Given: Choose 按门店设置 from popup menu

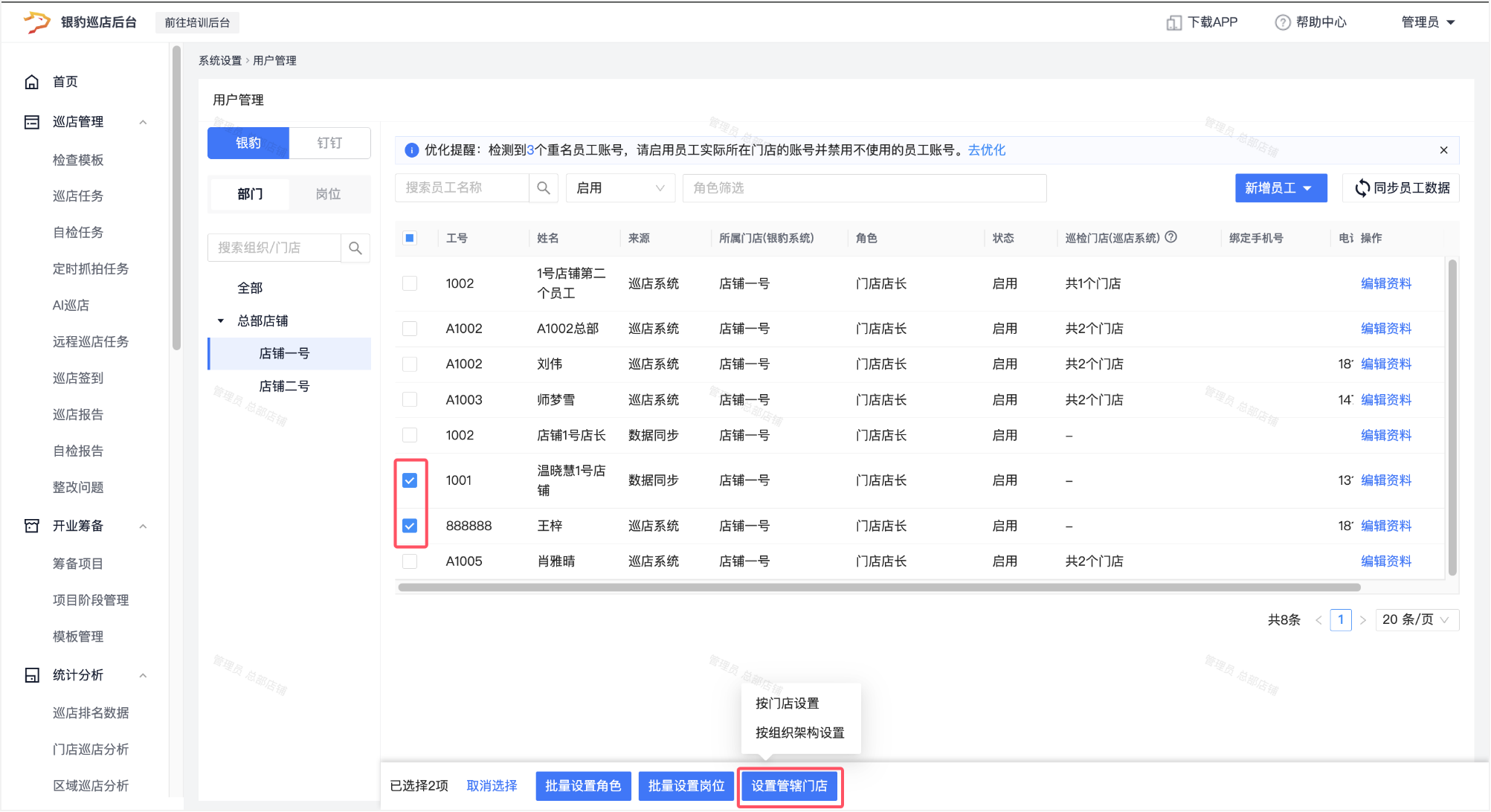Looking at the screenshot, I should click(787, 703).
